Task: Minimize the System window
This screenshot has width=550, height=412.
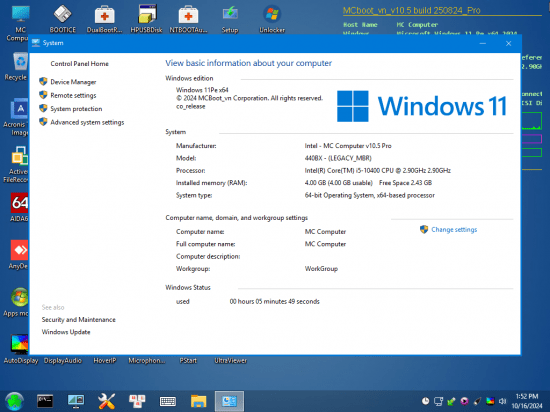Action: click(x=483, y=43)
